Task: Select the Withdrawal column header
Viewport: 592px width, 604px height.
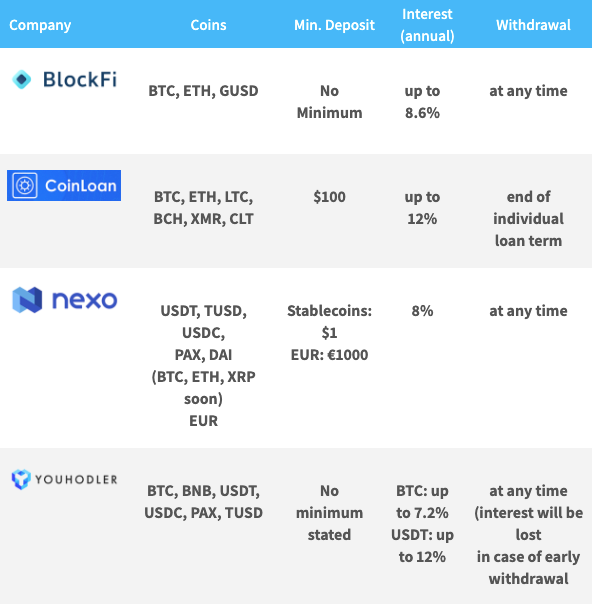Action: (x=533, y=25)
